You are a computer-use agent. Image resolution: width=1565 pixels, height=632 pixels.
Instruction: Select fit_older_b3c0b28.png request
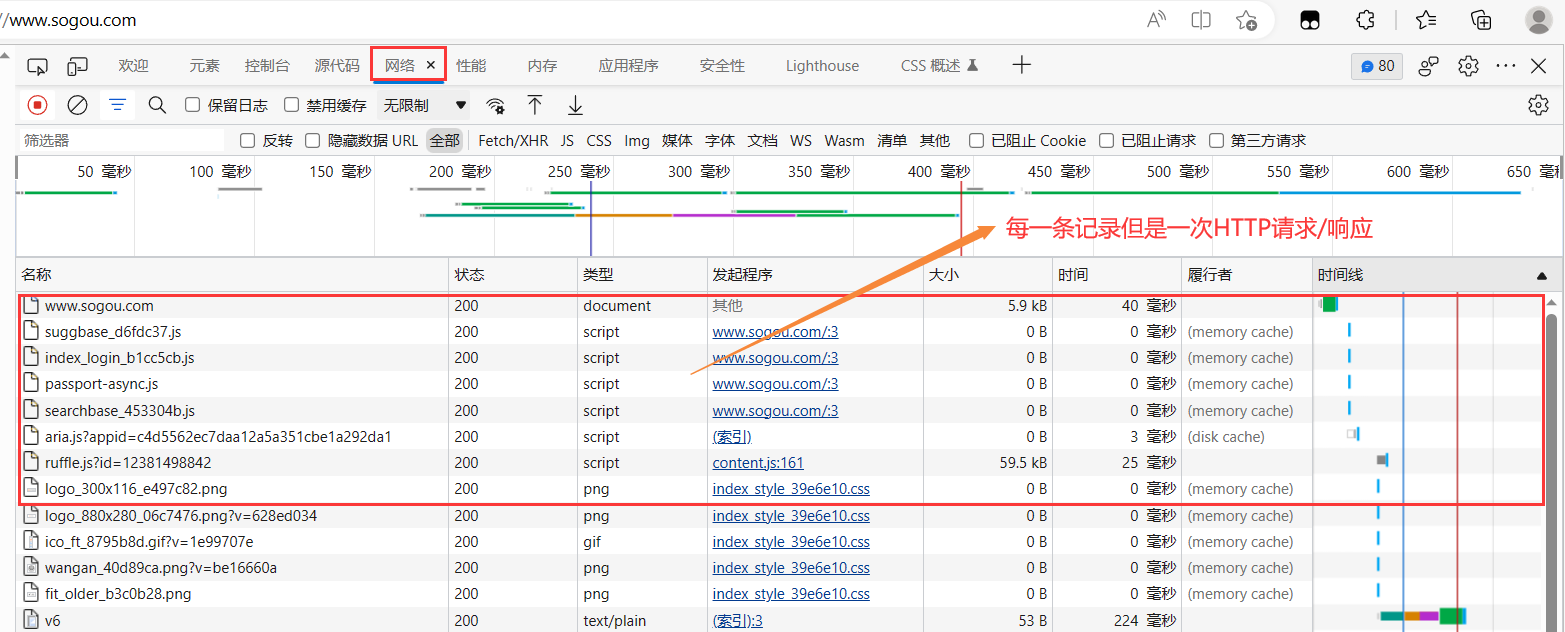point(778,594)
